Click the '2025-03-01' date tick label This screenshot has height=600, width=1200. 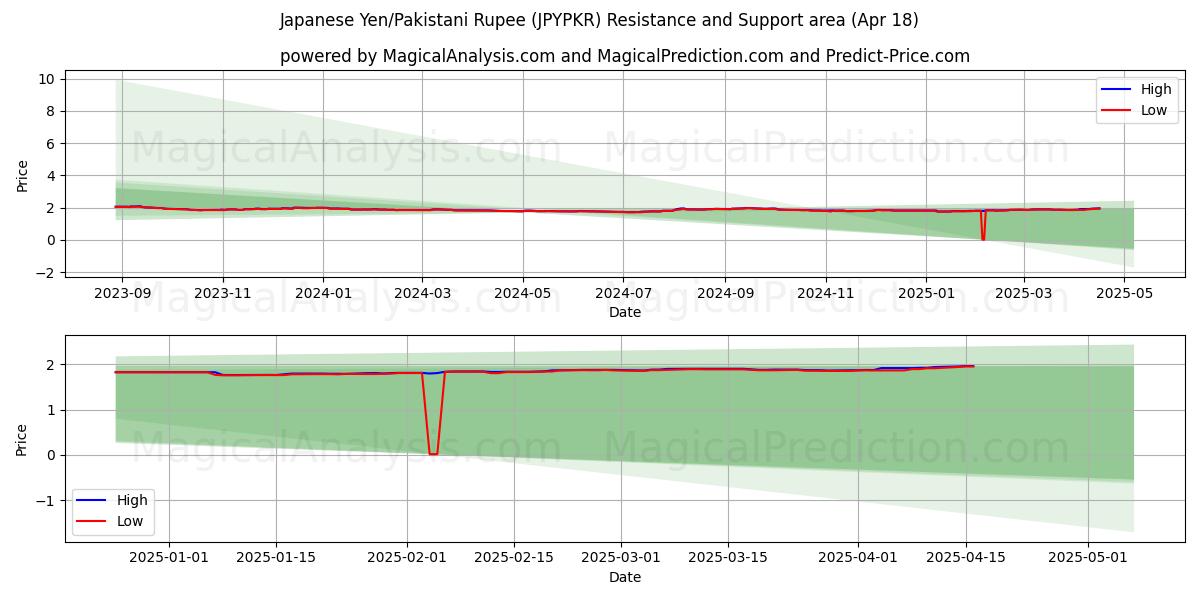tap(622, 558)
